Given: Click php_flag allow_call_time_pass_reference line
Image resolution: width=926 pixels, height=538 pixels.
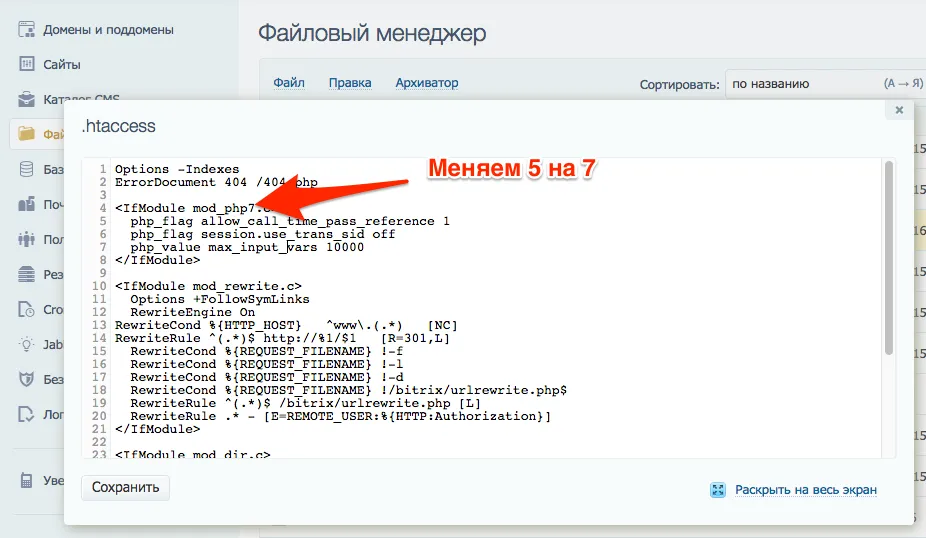Looking at the screenshot, I should (x=290, y=221).
